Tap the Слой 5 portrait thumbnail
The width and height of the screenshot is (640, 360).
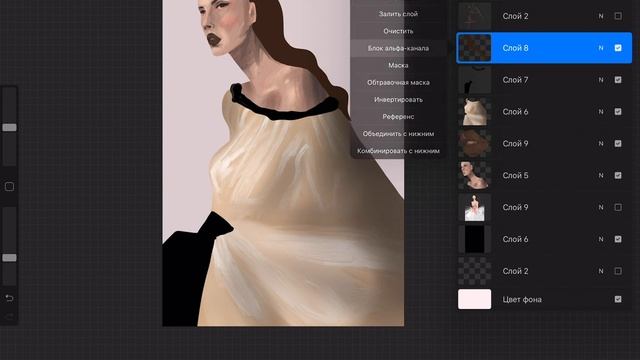coord(474,176)
